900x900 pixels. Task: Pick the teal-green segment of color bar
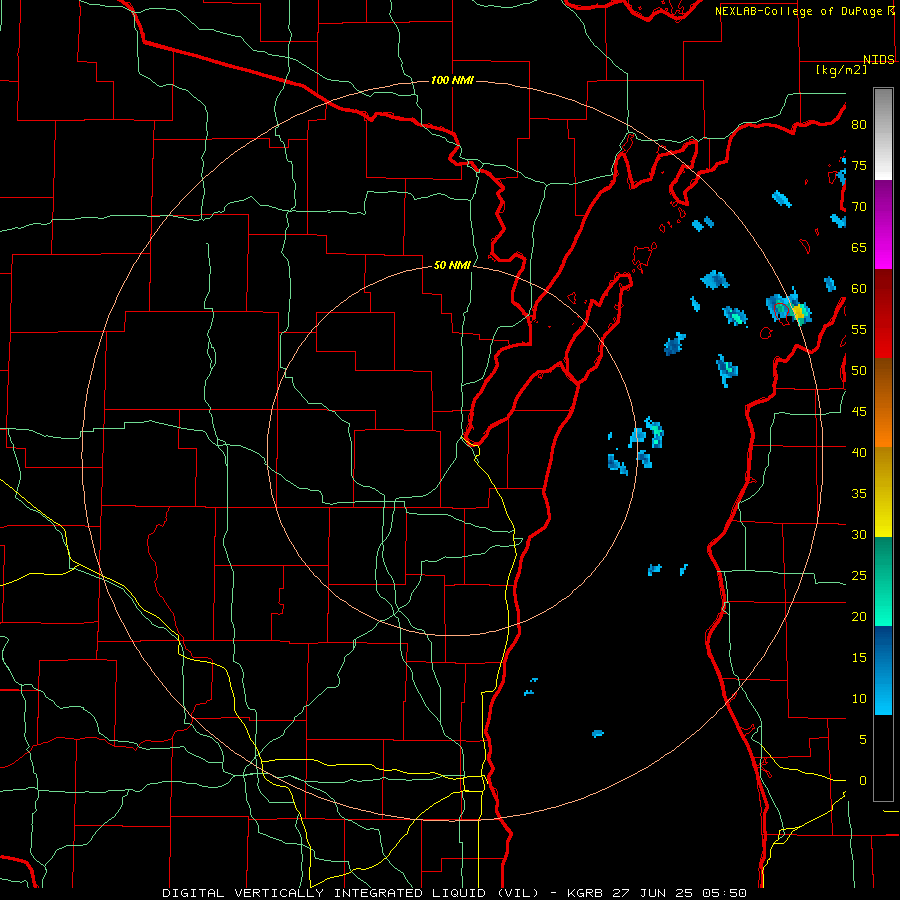tap(883, 581)
